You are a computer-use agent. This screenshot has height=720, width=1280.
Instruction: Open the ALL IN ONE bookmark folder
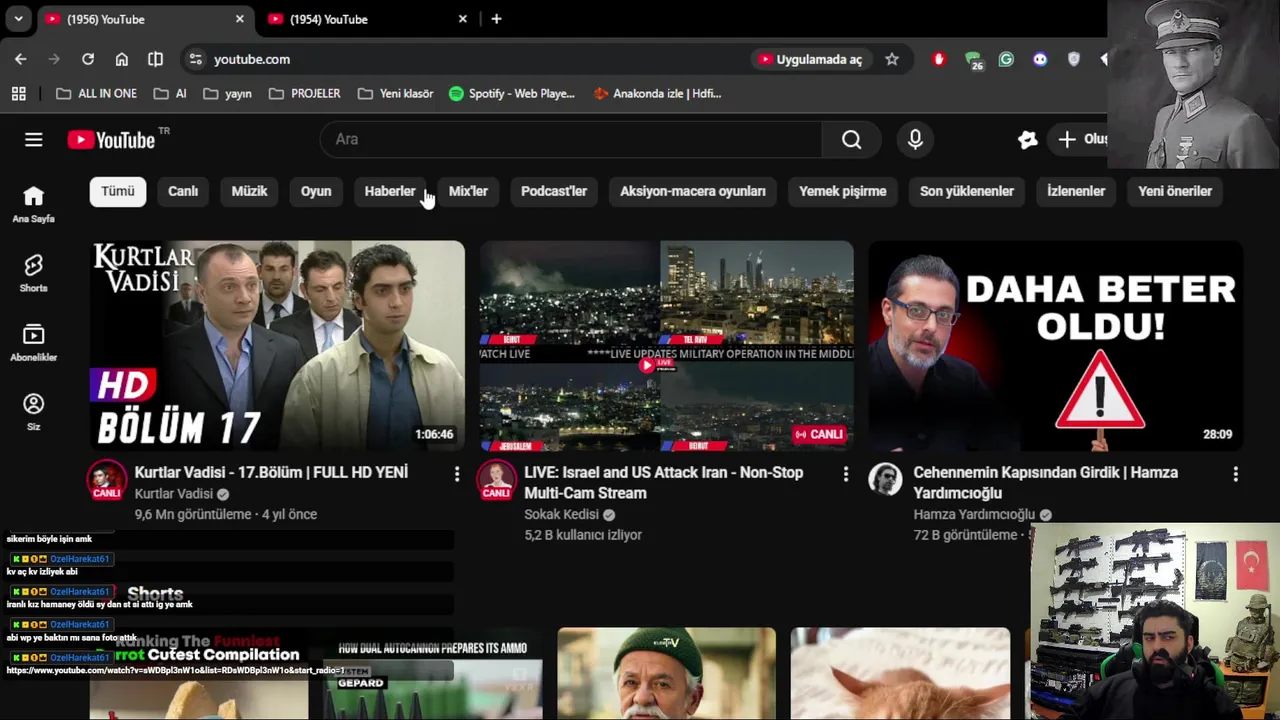pos(96,93)
